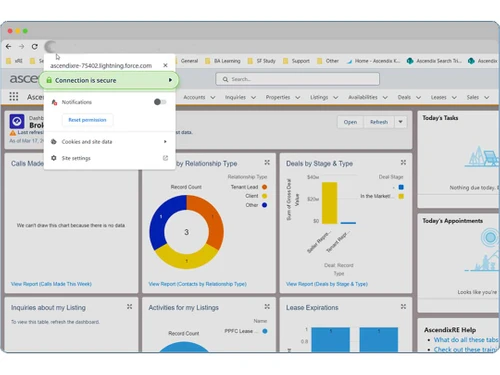Click in the Search field
The width and height of the screenshot is (500, 375).
point(297,79)
